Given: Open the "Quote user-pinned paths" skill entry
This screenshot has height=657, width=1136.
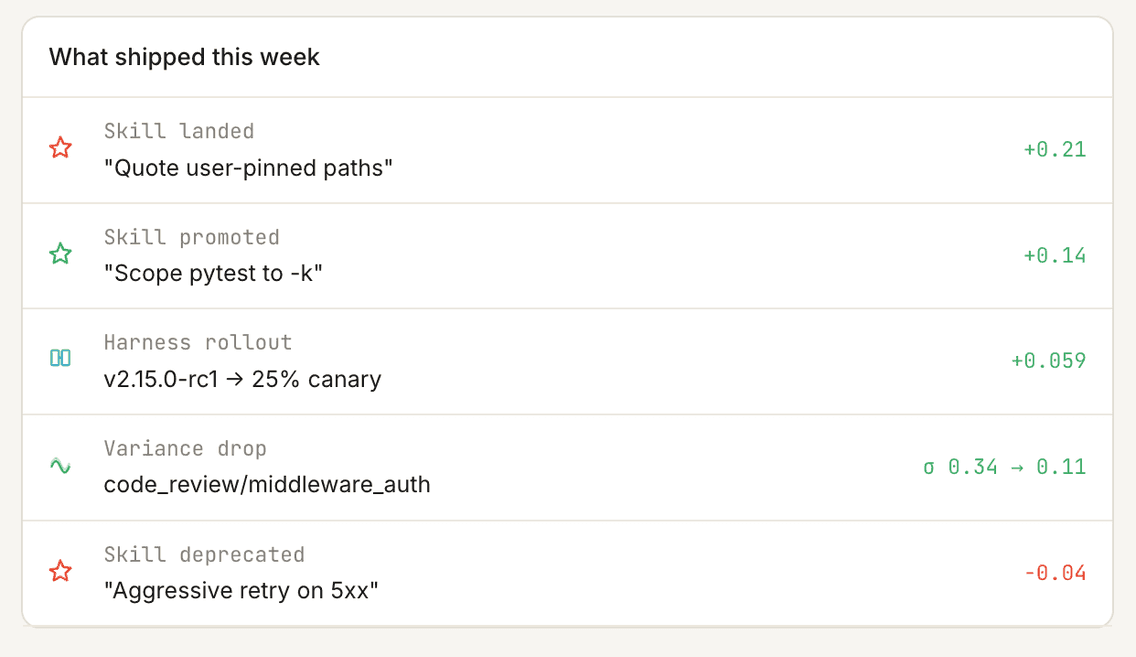Looking at the screenshot, I should tap(248, 168).
